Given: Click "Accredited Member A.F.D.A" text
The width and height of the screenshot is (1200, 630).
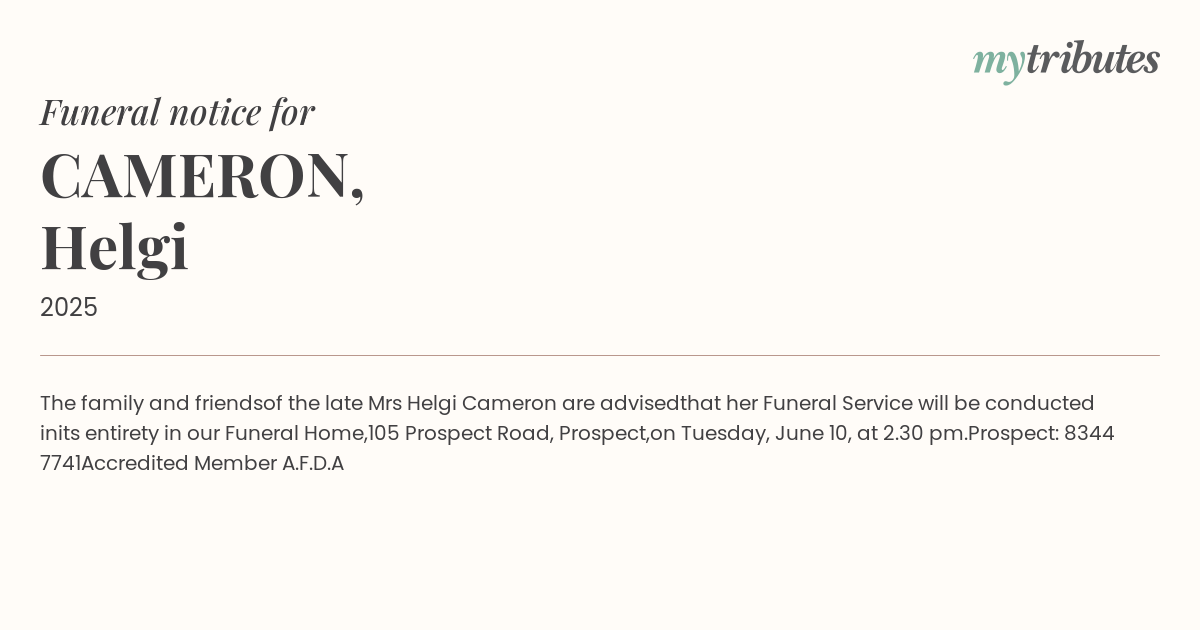Looking at the screenshot, I should [x=213, y=463].
